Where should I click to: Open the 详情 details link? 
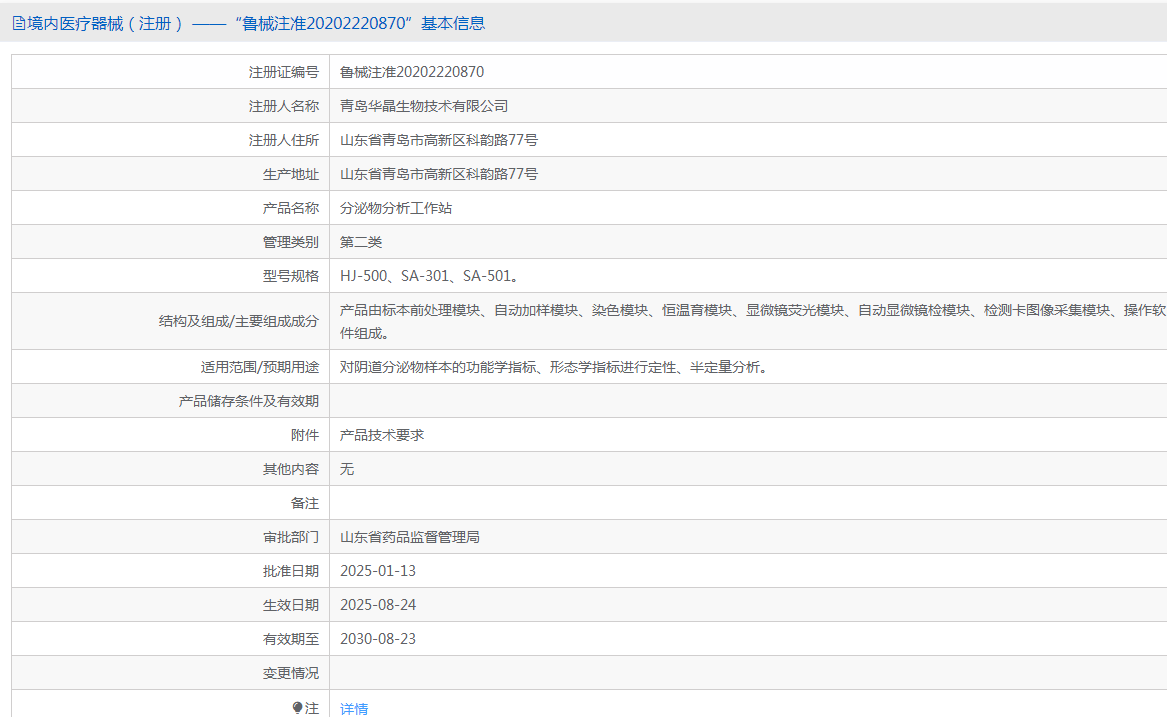pyautogui.click(x=354, y=709)
